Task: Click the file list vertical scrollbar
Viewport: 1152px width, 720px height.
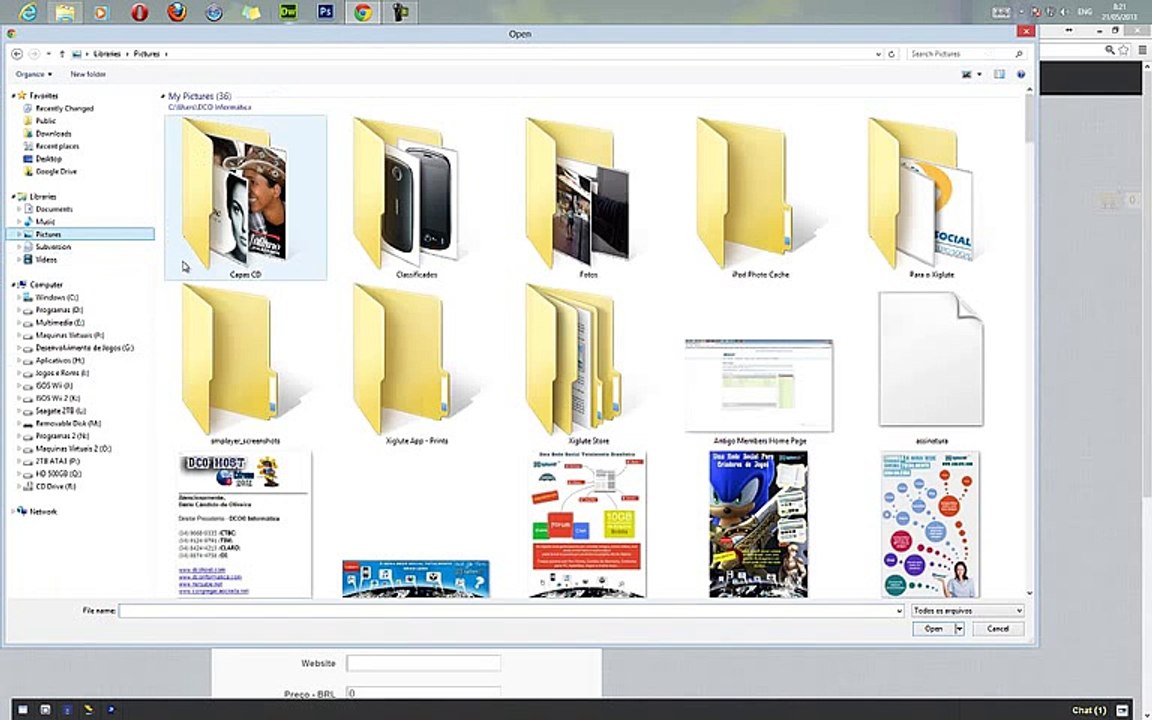Action: pyautogui.click(x=1029, y=342)
